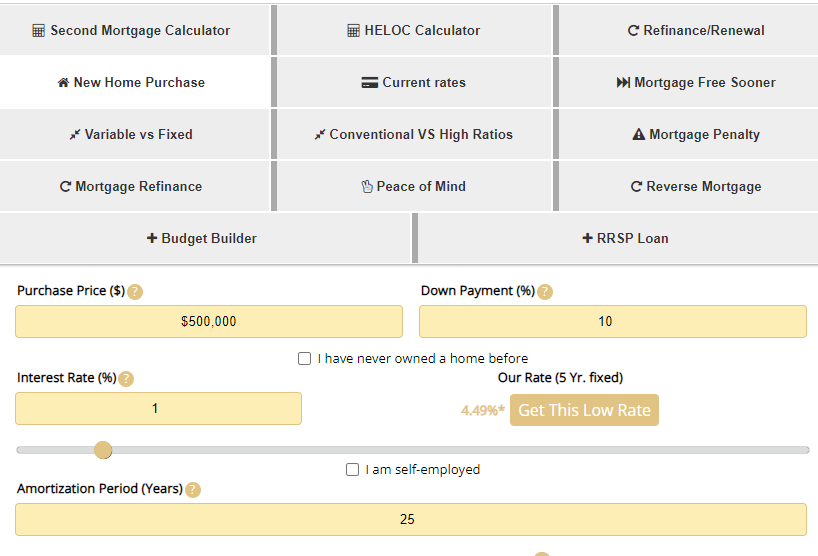The height and width of the screenshot is (556, 818).
Task: Click the warning triangle icon on Mortgage Penalty
Action: click(639, 135)
